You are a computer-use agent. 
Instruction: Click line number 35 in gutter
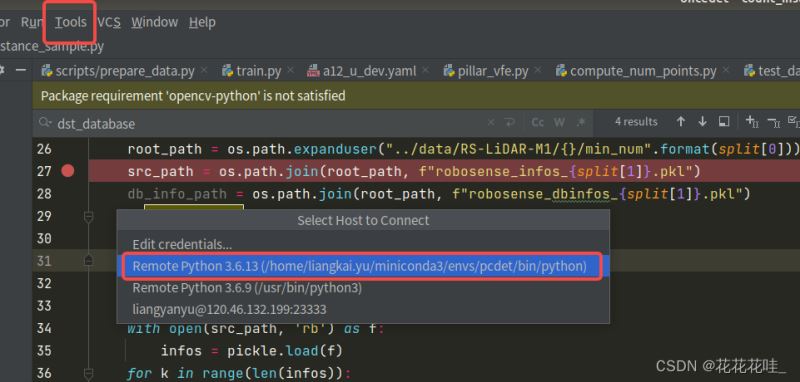point(44,351)
